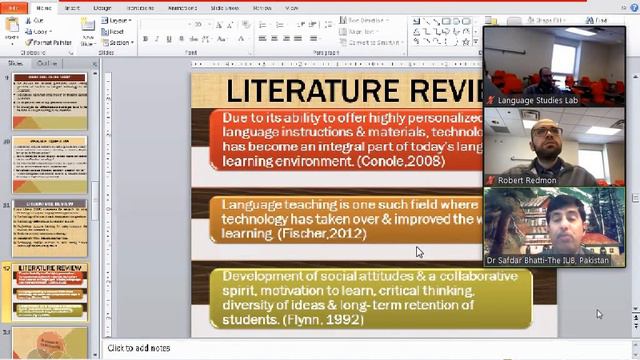Open the Layout dropdown
640x360 pixels.
[117, 20]
